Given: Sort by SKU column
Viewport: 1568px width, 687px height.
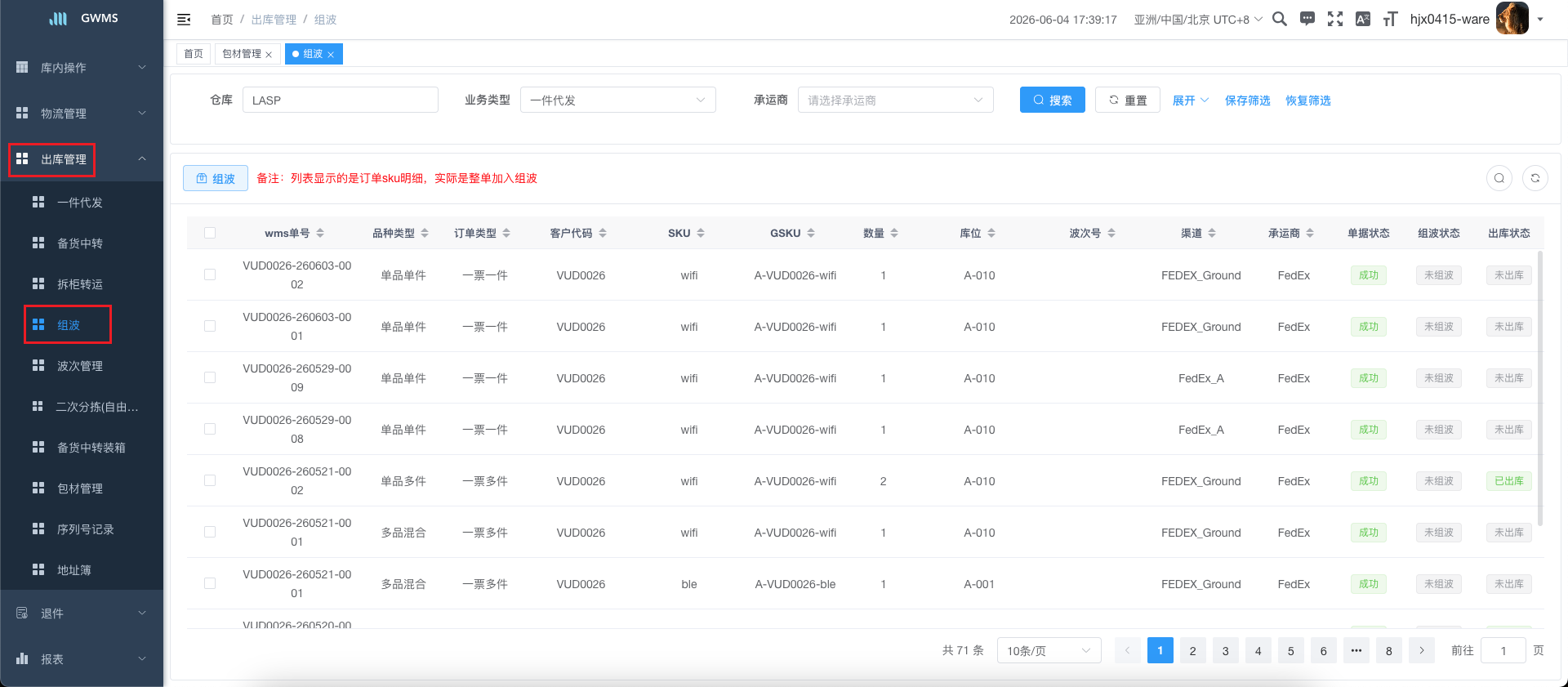Looking at the screenshot, I should pos(701,233).
